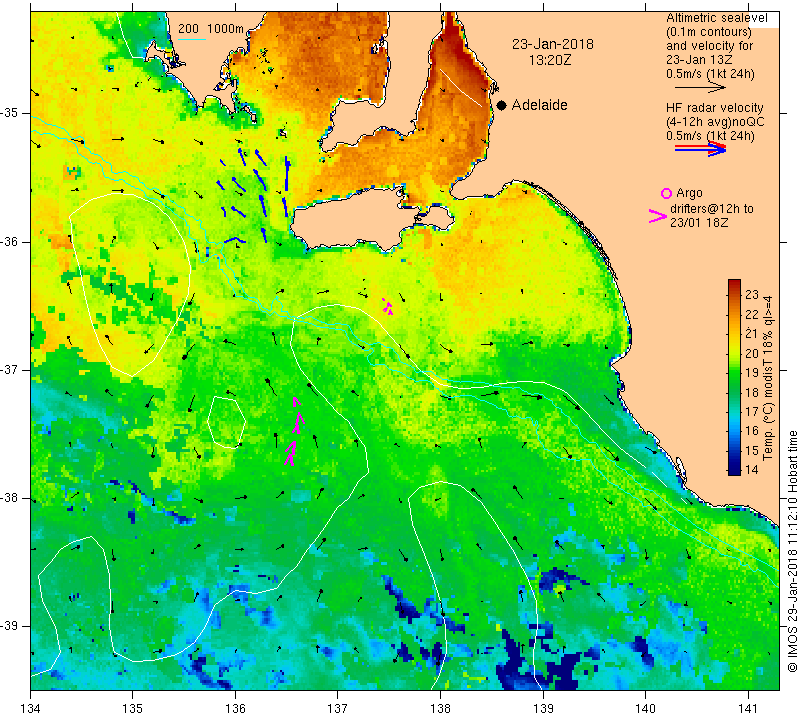Image resolution: width=800 pixels, height=720 pixels.
Task: Click the "Altimetric sealevel" legend heading
Action: (716, 18)
